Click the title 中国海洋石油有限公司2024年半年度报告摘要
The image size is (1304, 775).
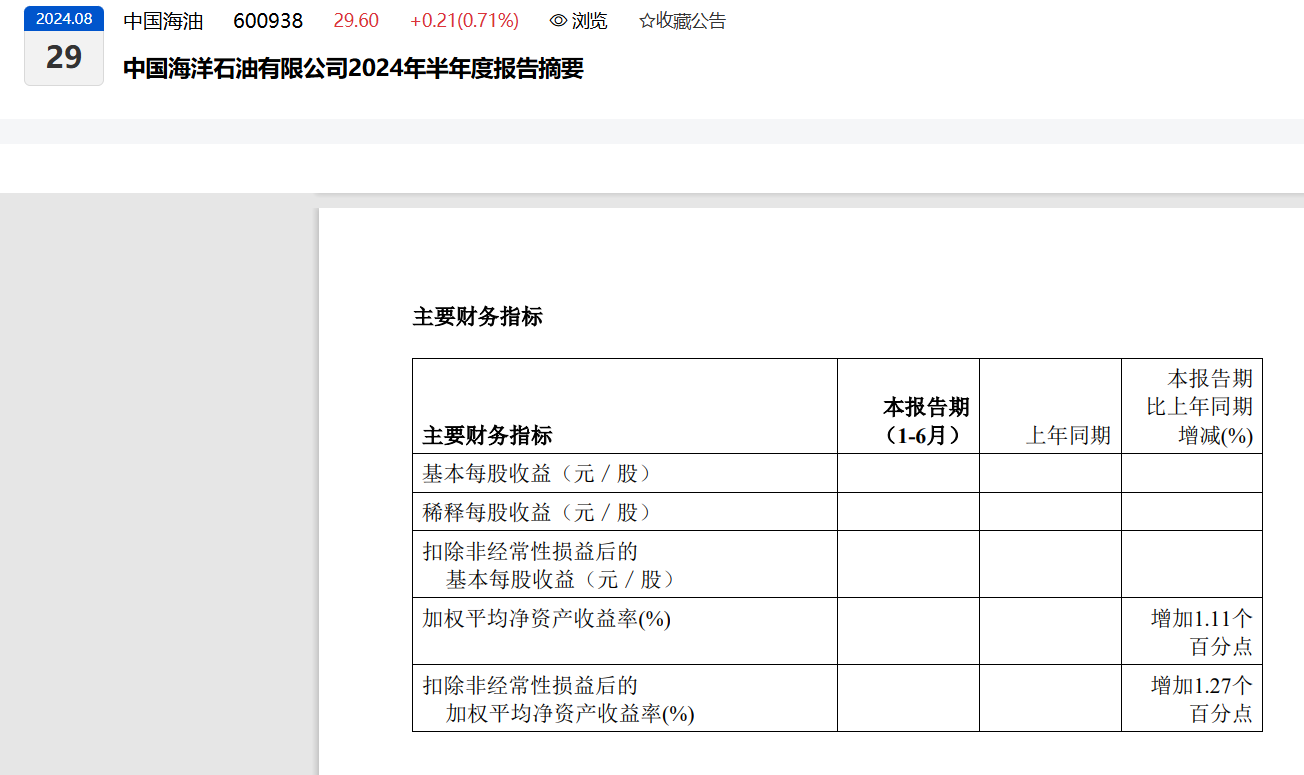tap(353, 69)
